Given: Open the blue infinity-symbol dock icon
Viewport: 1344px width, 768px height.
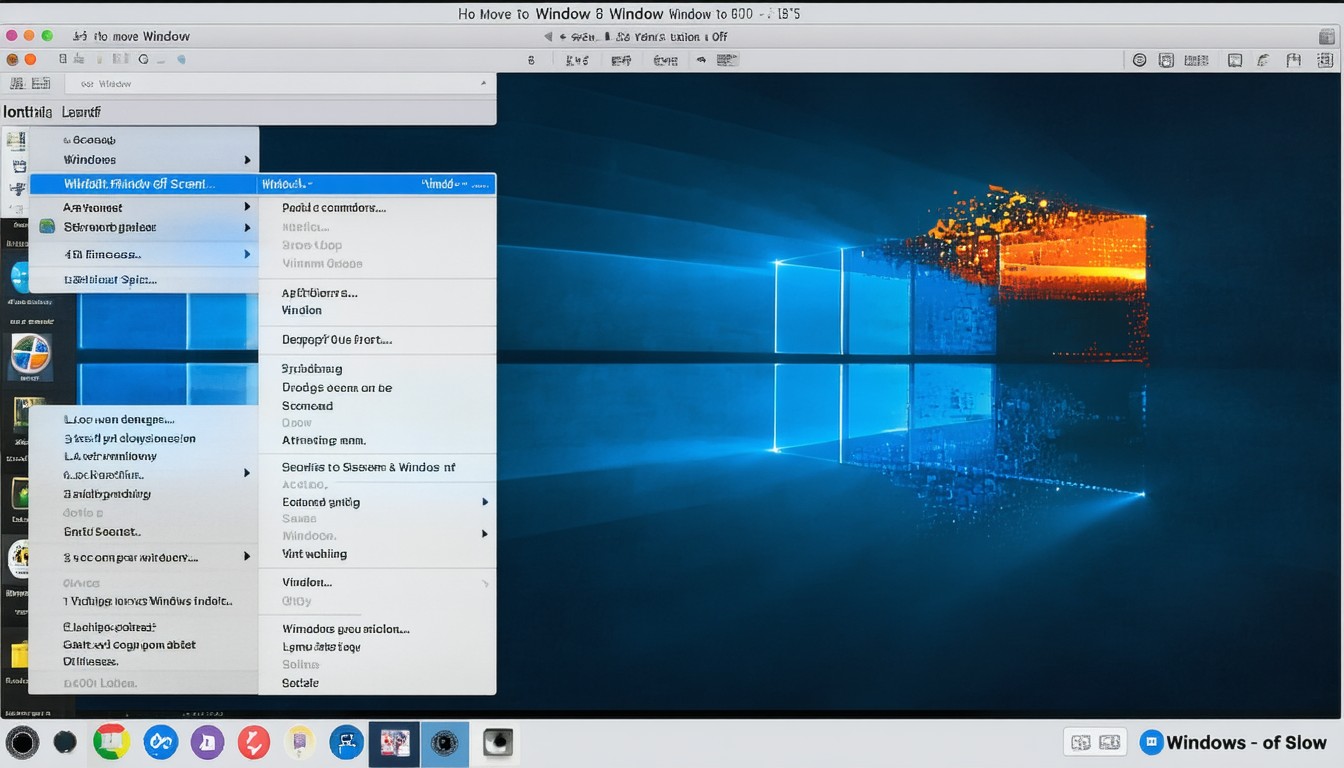Looking at the screenshot, I should point(160,742).
